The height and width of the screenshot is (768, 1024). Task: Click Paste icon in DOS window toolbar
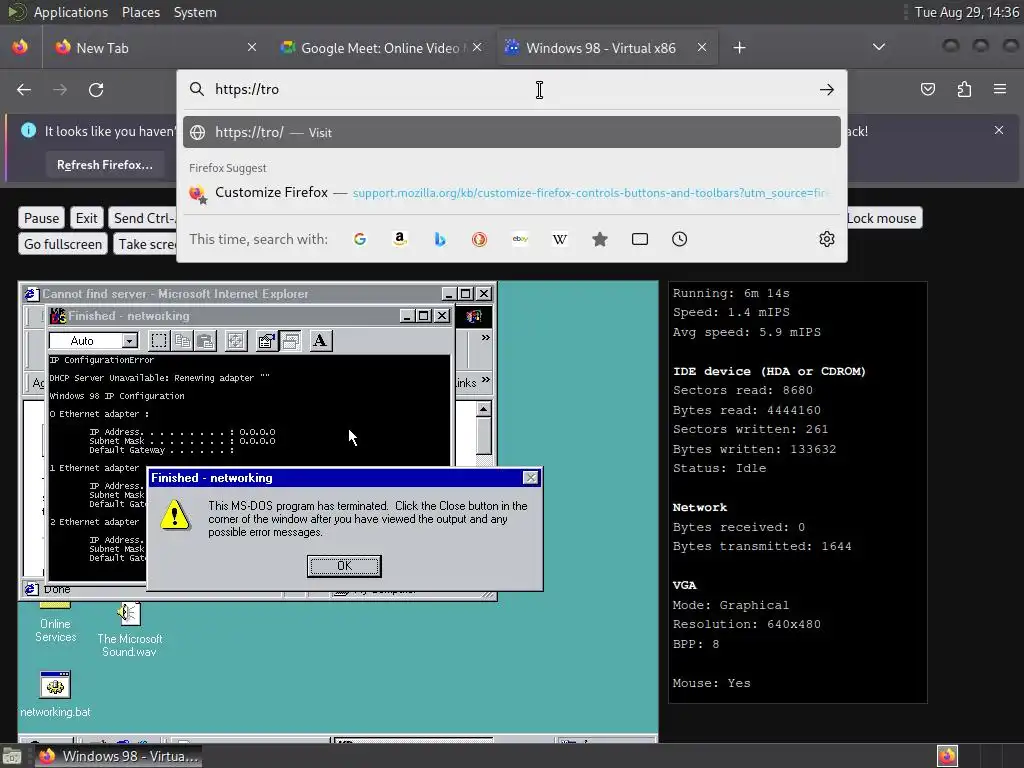tap(205, 340)
